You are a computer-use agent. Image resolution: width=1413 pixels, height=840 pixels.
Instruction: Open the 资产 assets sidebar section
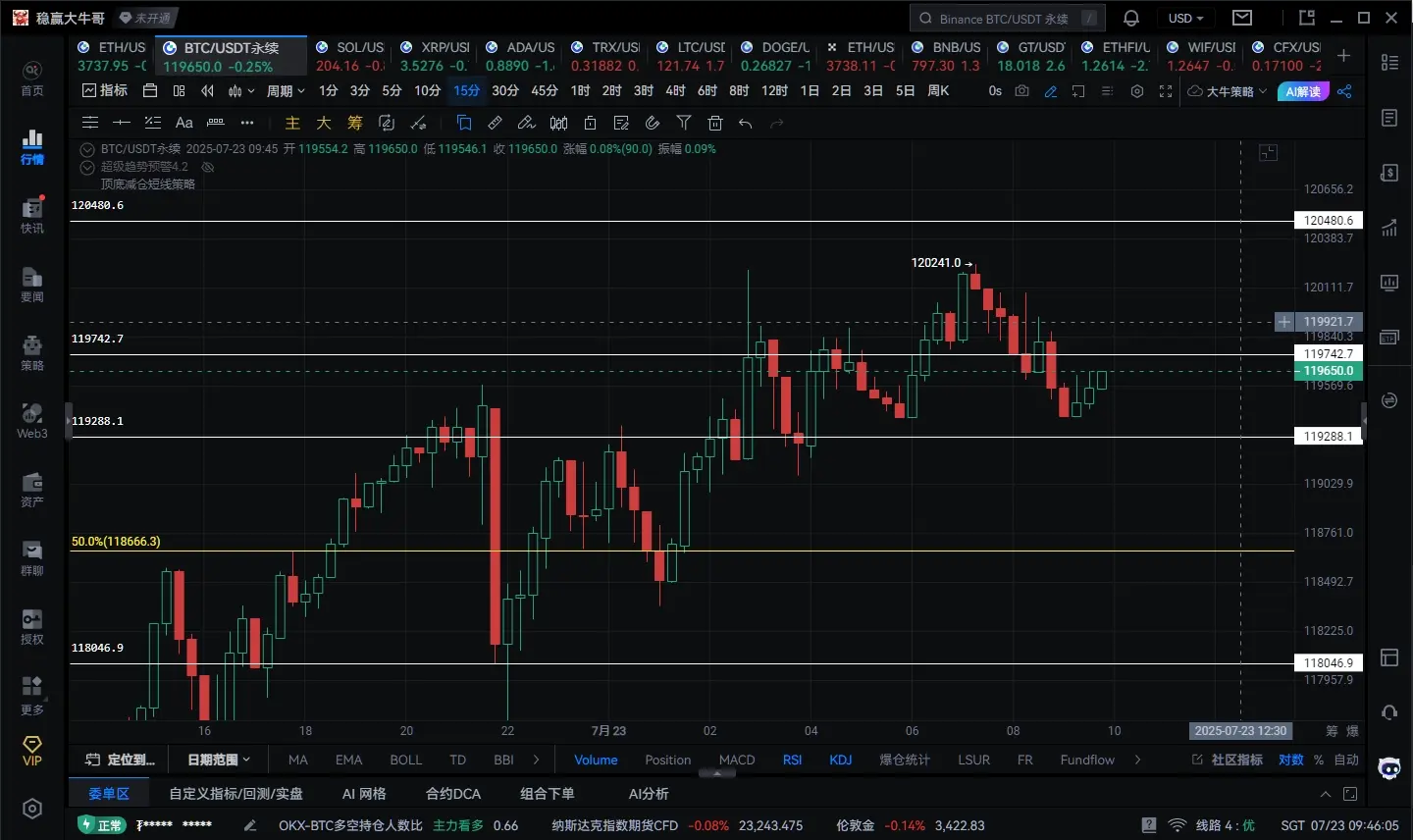[32, 490]
